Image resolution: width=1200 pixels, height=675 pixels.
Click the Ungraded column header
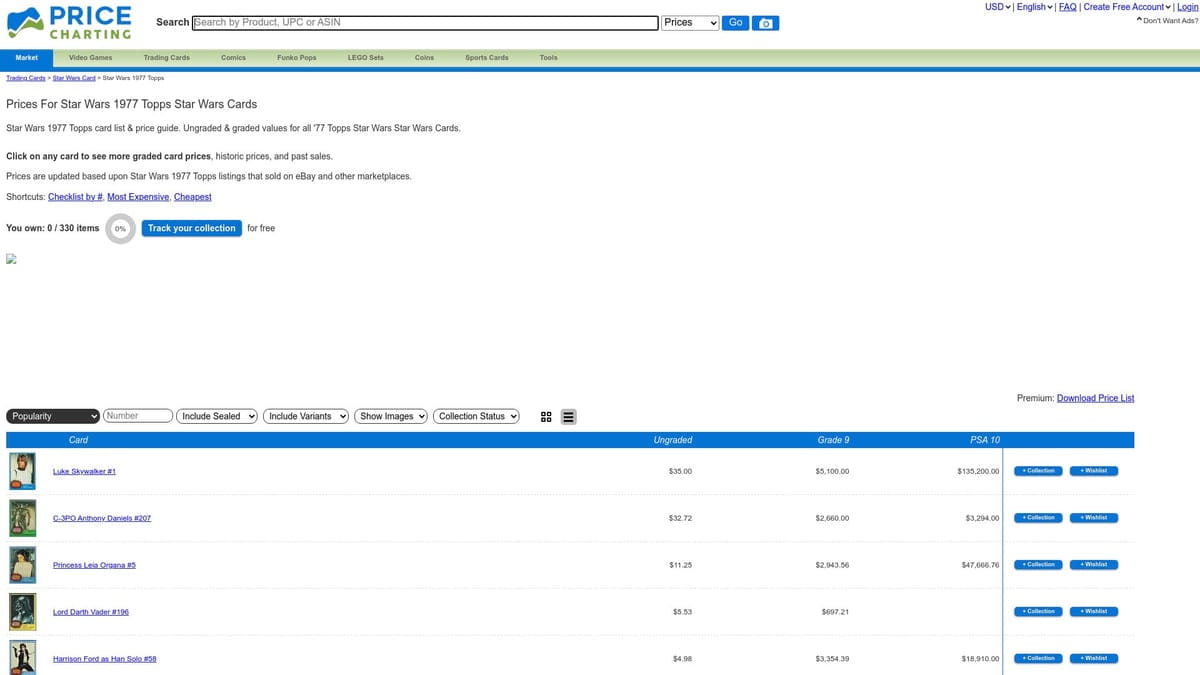673,440
